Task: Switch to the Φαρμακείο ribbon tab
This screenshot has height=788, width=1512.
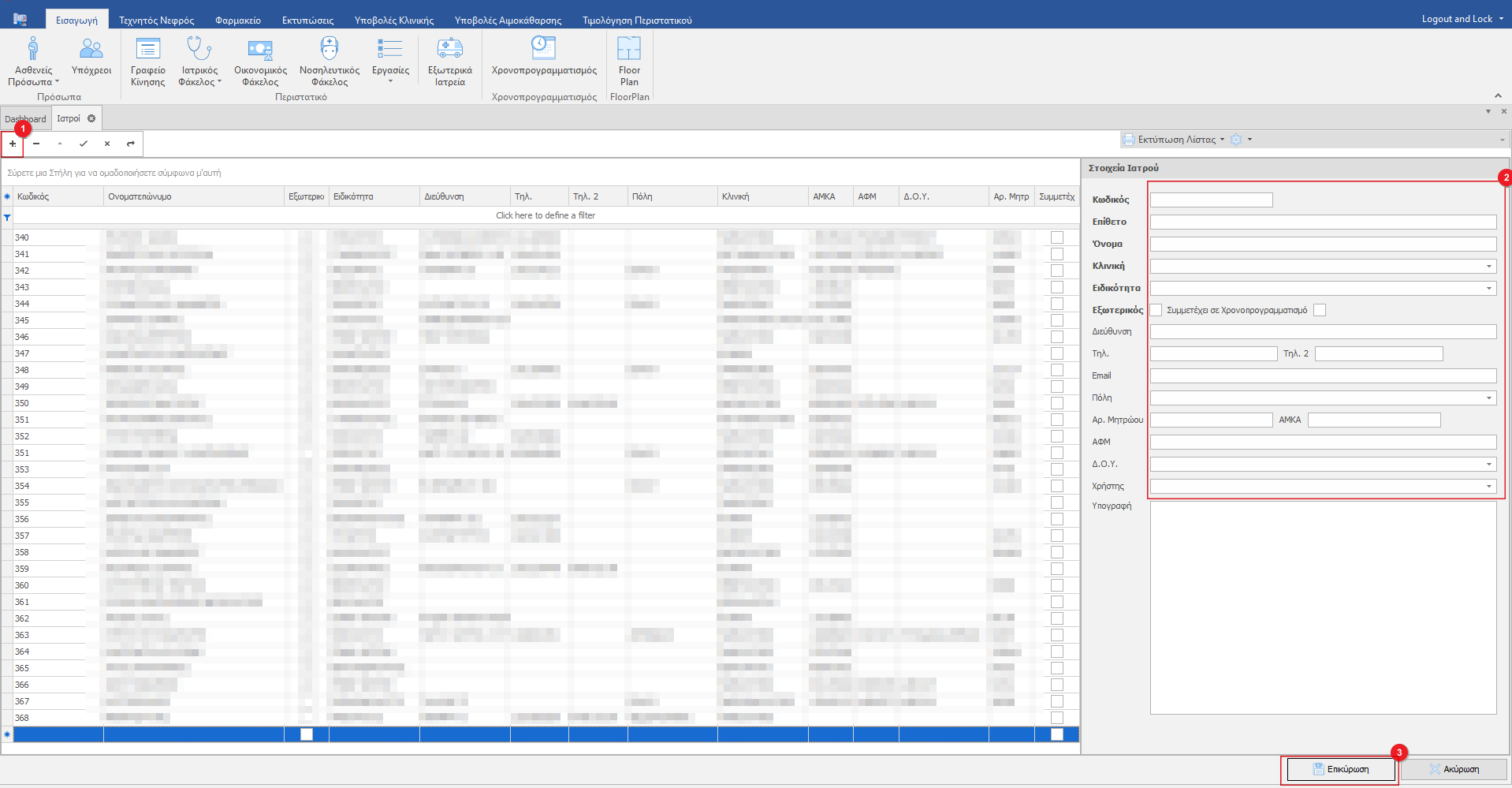Action: pyautogui.click(x=237, y=21)
